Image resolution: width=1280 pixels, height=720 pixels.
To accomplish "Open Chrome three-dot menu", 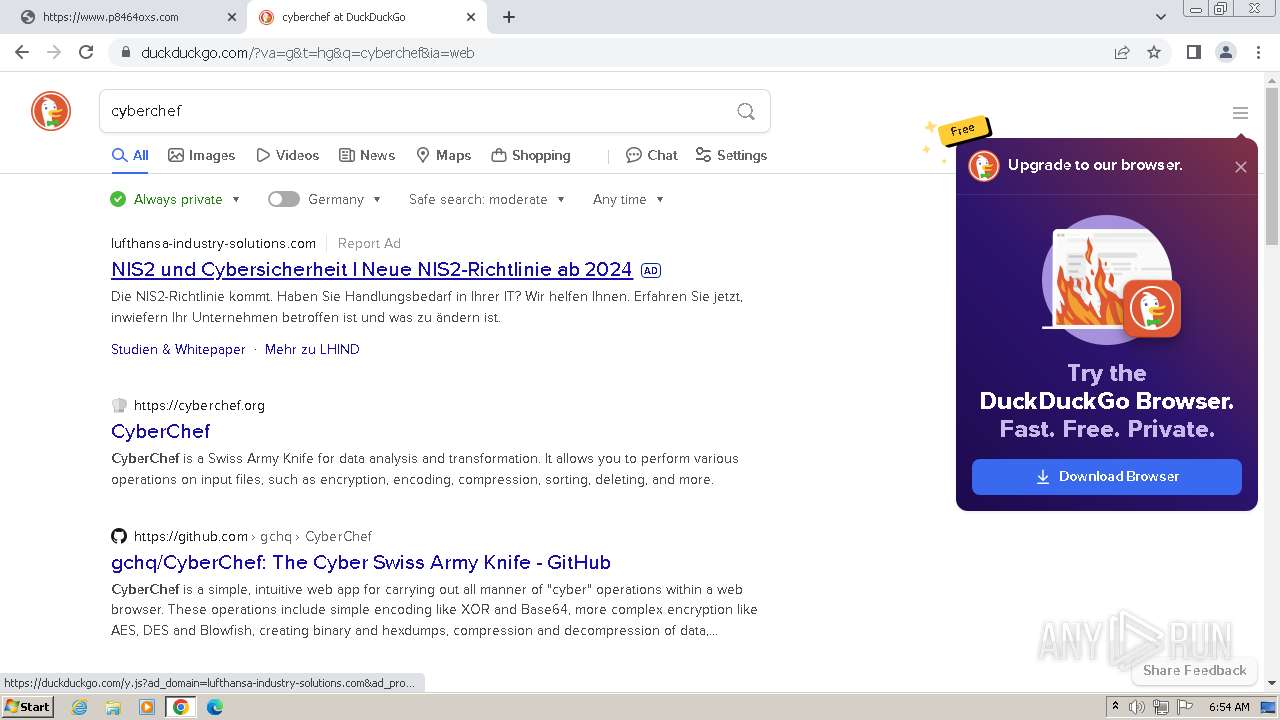I will pyautogui.click(x=1258, y=52).
